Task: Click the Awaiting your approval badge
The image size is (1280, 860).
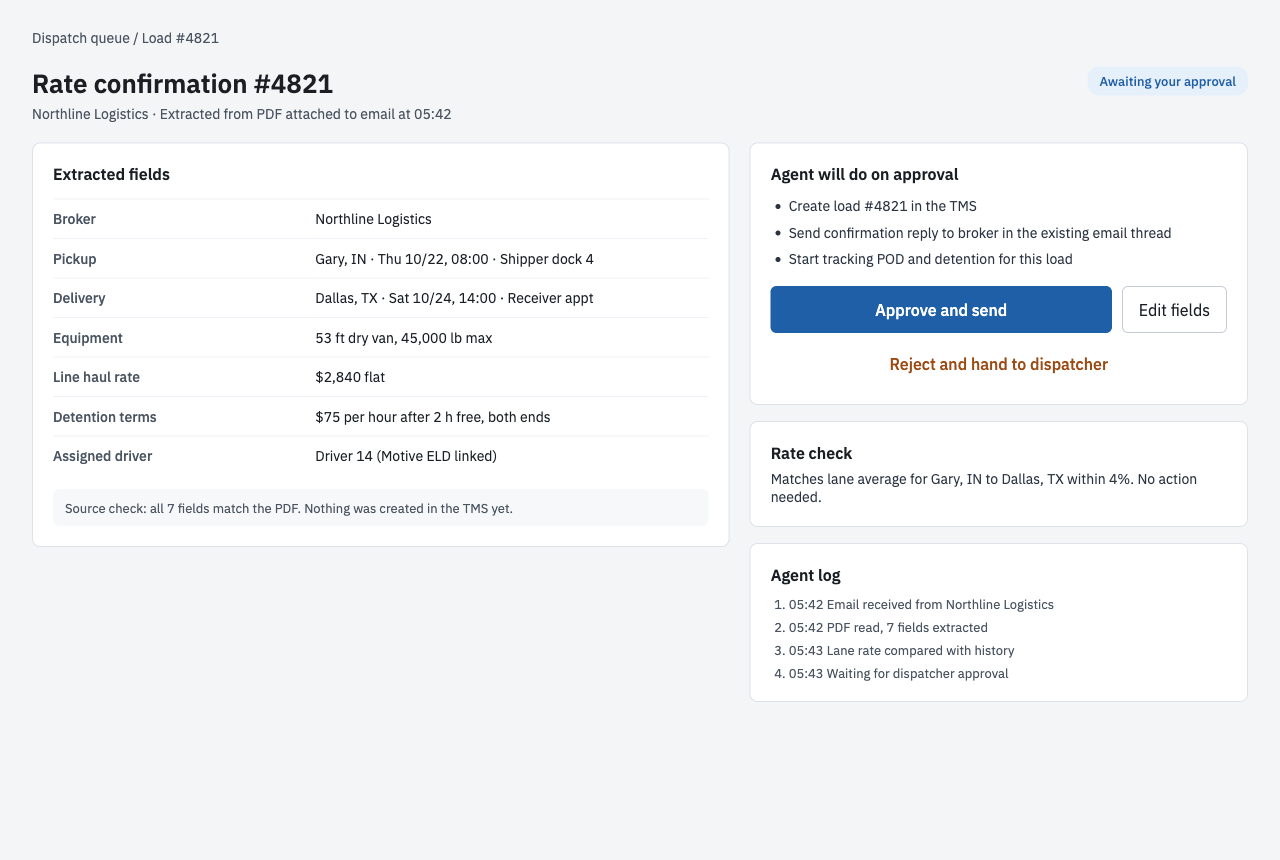Action: (x=1167, y=82)
